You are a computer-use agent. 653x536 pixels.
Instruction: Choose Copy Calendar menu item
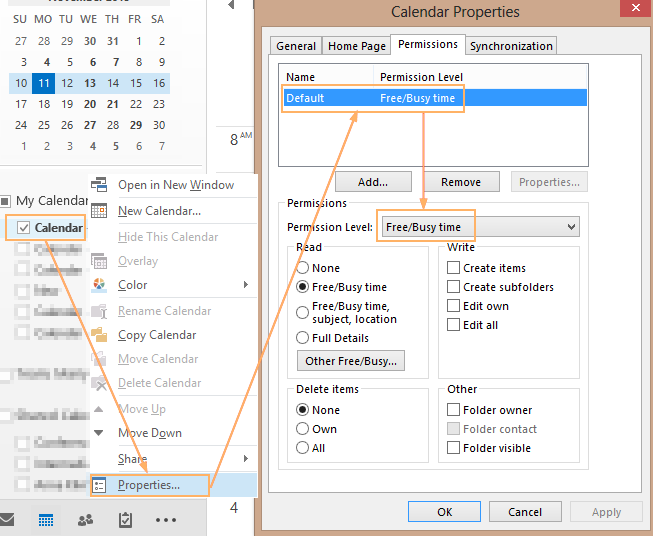pos(174,335)
